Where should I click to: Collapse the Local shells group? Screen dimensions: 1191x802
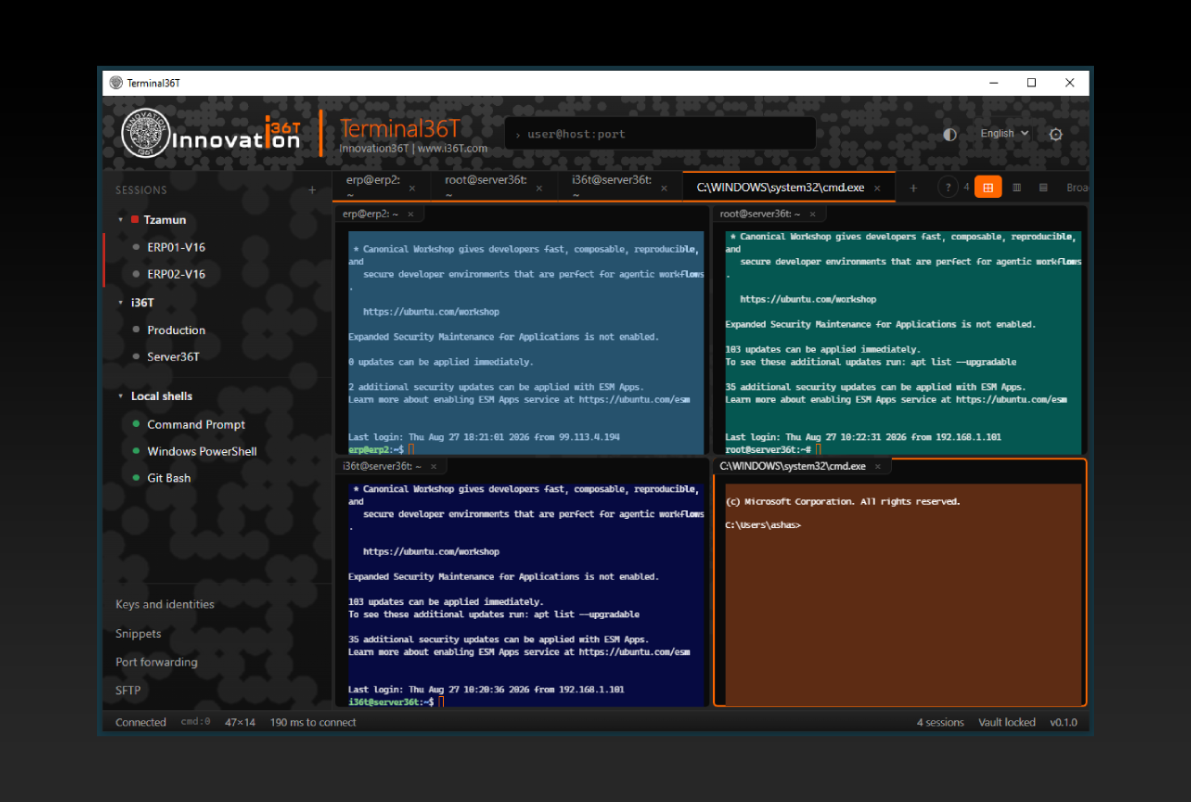(x=121, y=396)
